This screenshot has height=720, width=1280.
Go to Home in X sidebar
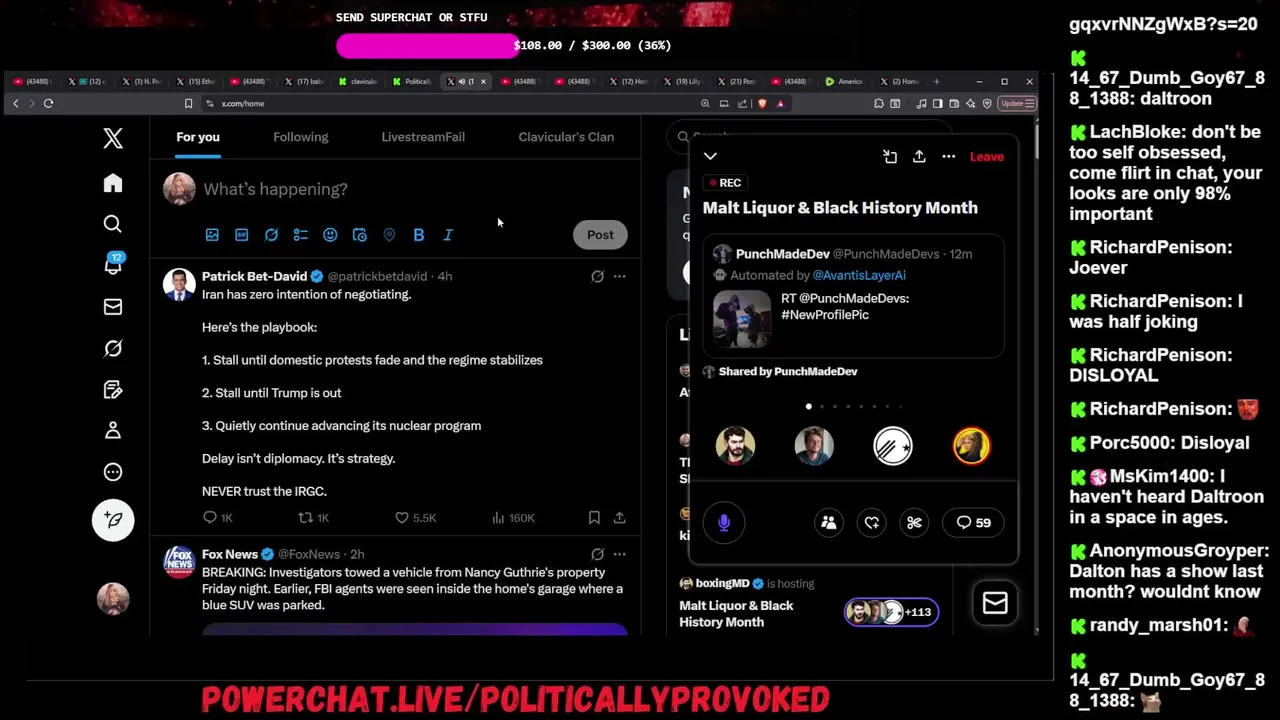(113, 183)
